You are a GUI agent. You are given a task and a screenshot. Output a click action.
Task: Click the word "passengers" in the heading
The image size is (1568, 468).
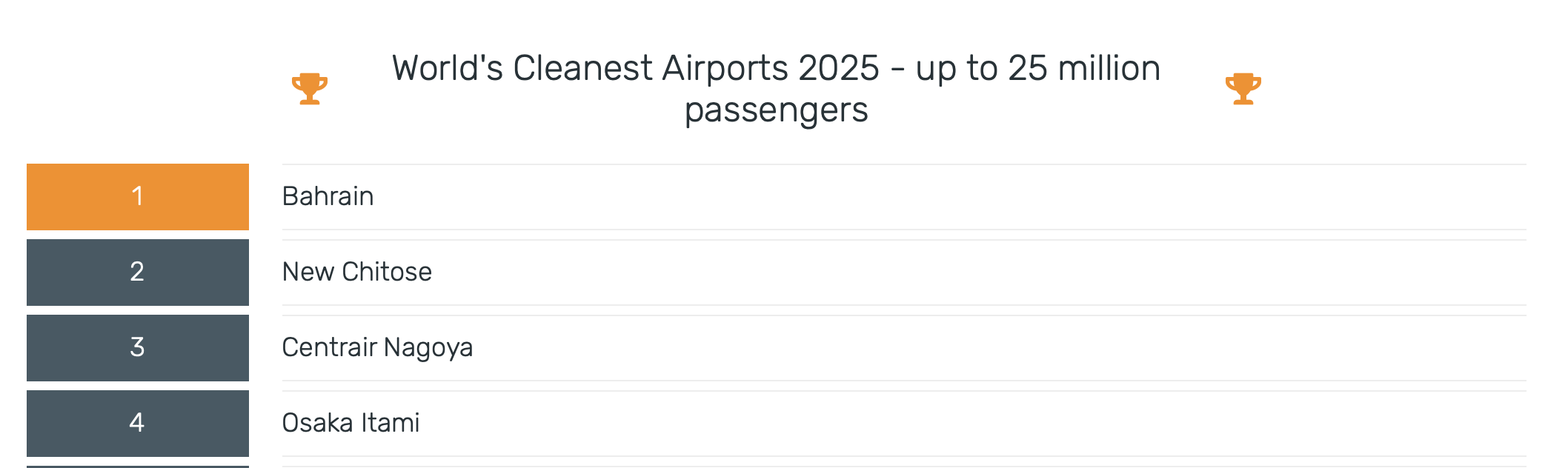[x=776, y=111]
